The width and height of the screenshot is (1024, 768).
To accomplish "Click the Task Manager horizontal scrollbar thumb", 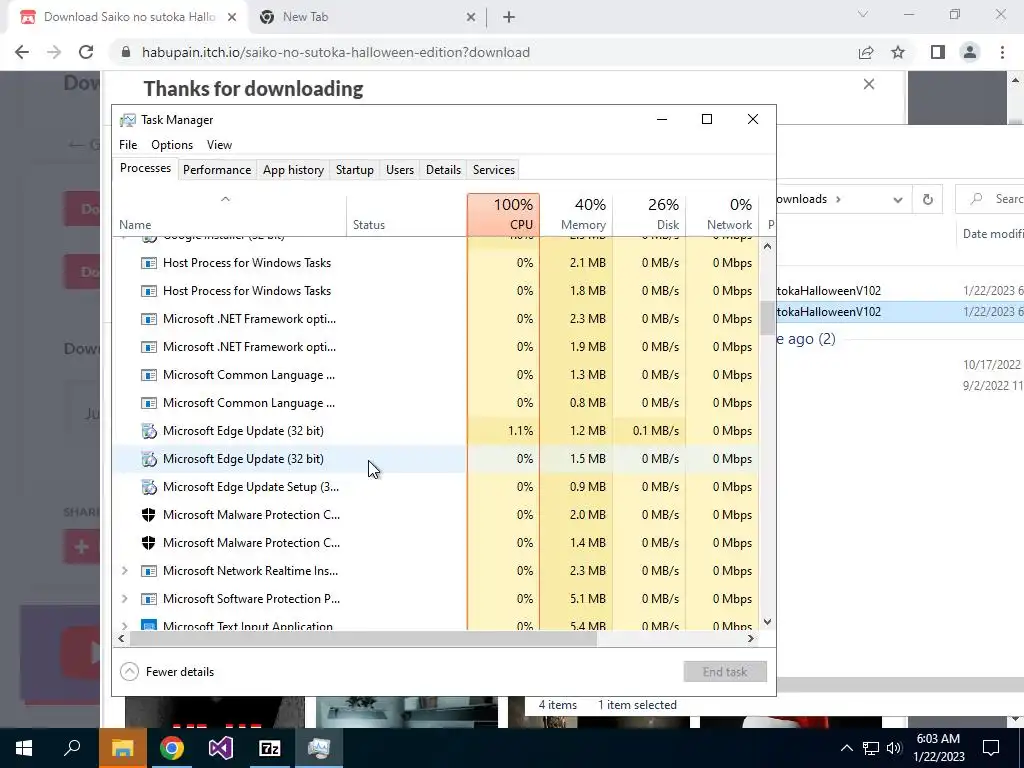I will 363,639.
